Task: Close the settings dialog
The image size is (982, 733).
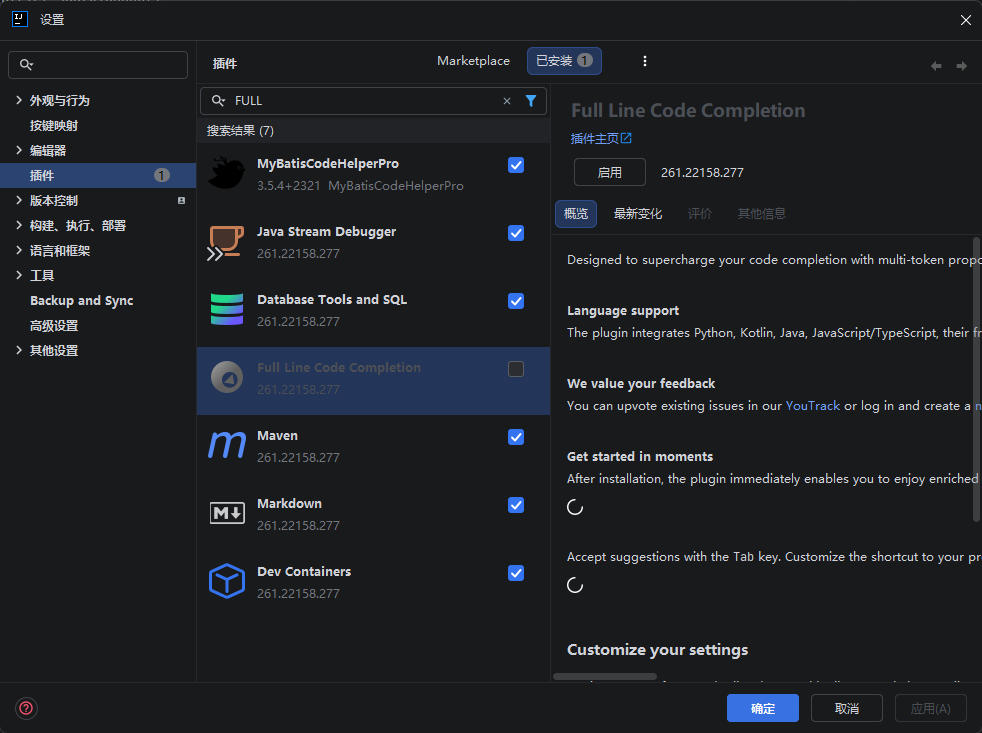Action: (x=965, y=20)
